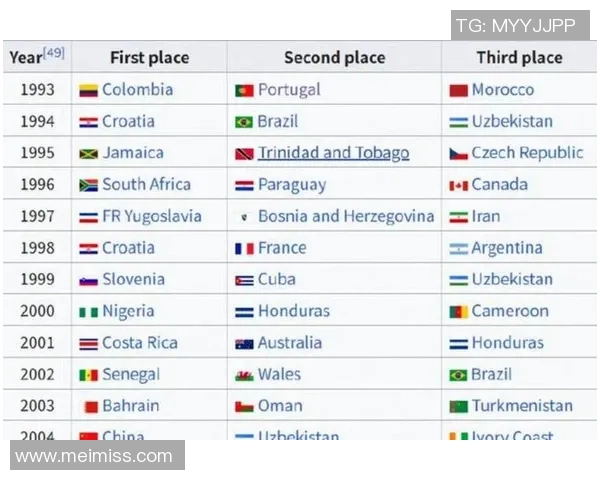Screen dimensions: 600x480
Task: Click the South Africa flag icon
Action: (x=88, y=185)
